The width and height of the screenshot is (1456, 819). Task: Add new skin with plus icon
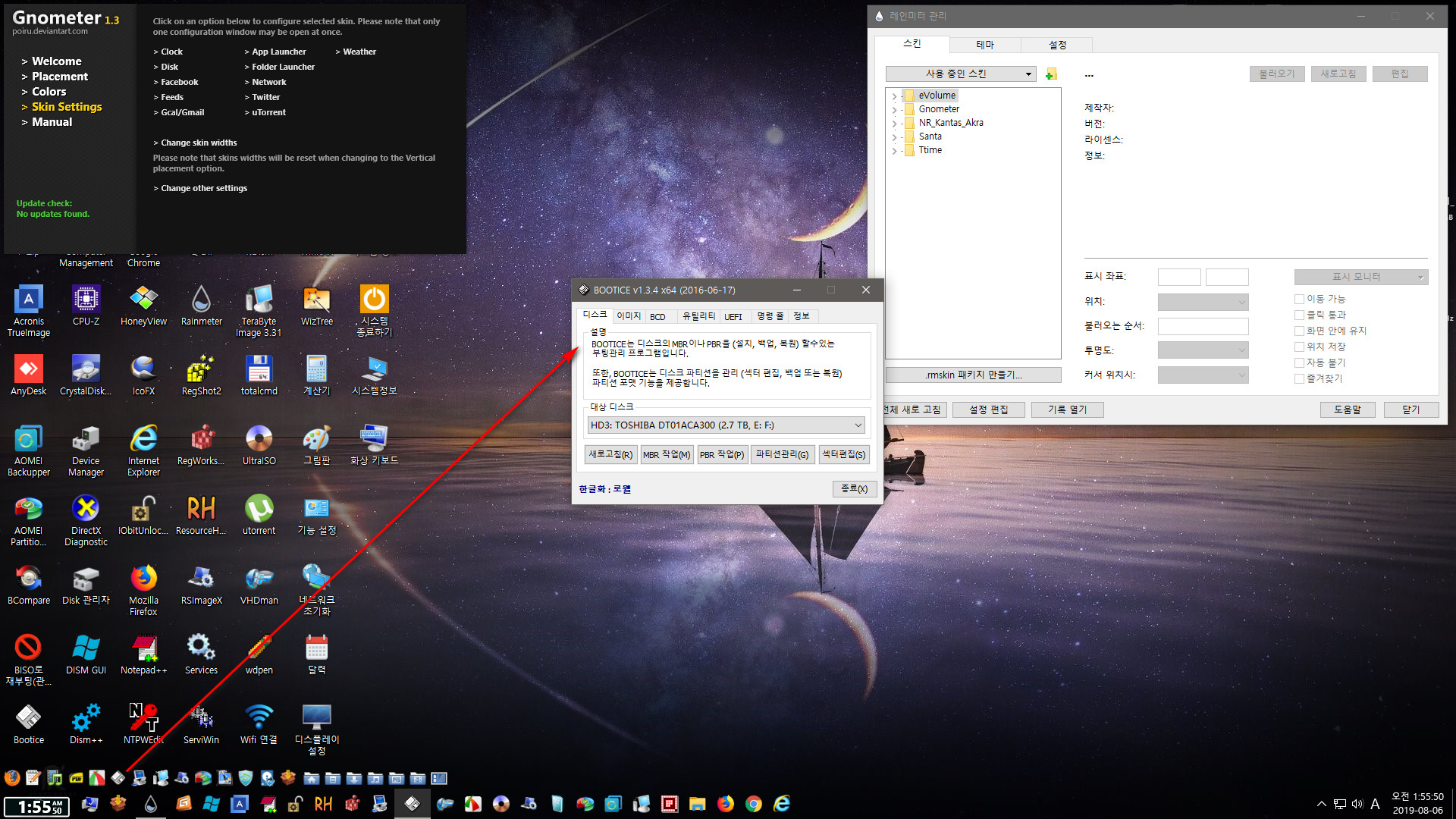click(1050, 74)
